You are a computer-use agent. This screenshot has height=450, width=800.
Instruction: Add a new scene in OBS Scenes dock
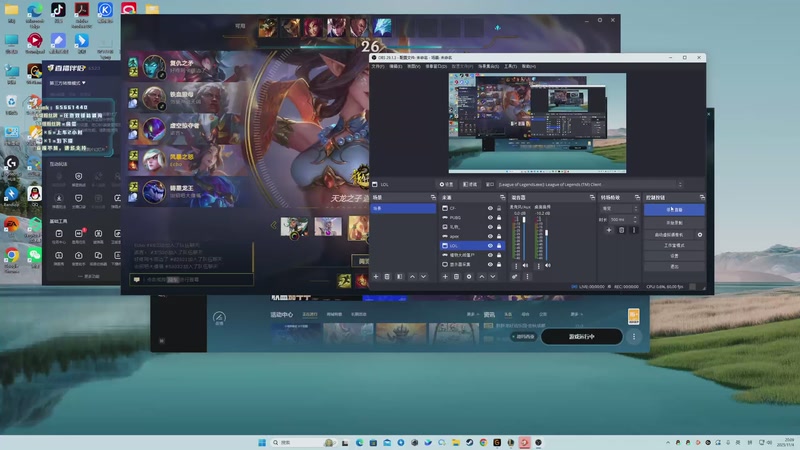[x=376, y=277]
